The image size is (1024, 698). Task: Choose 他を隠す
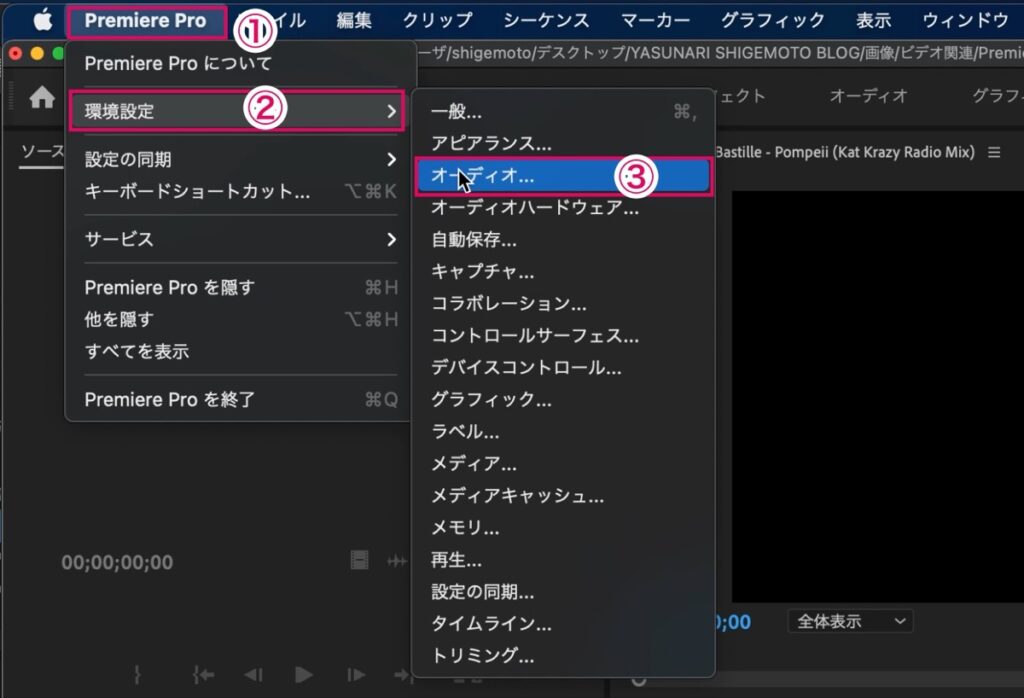coord(240,319)
